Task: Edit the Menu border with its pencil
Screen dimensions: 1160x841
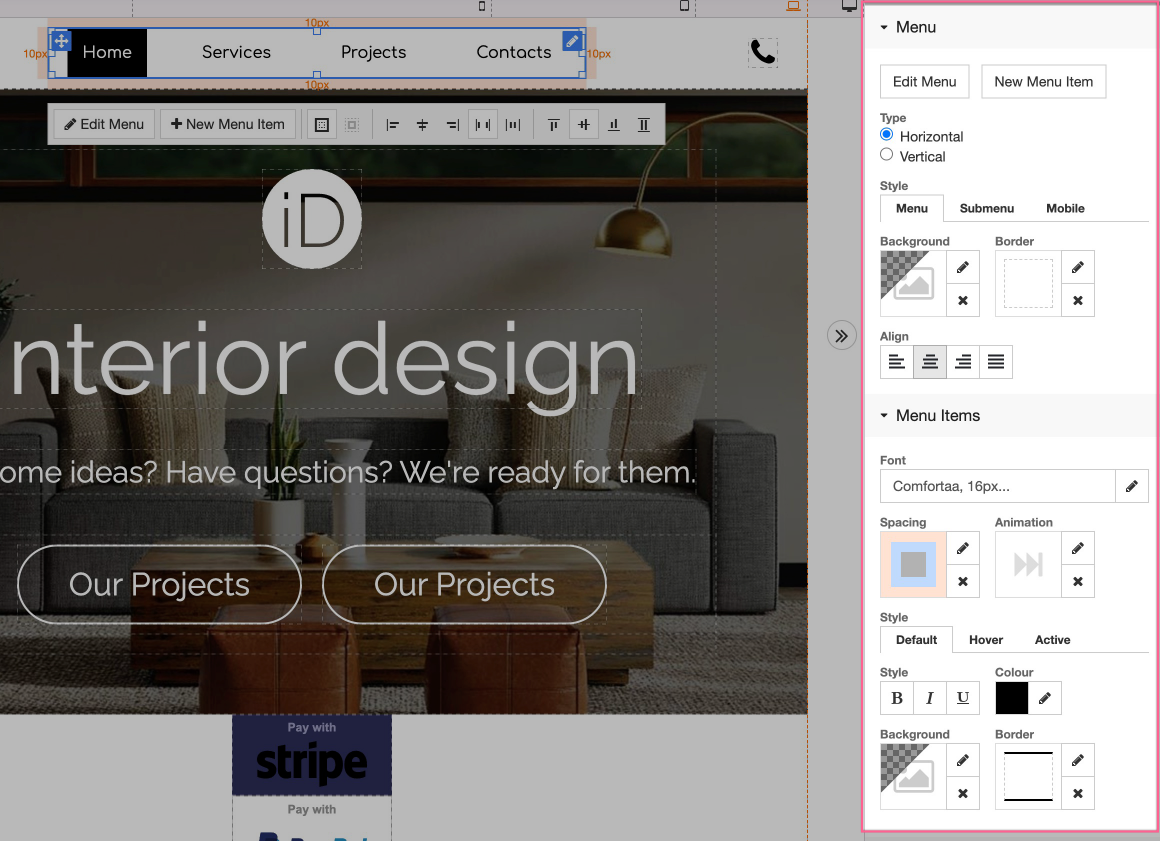Action: click(1078, 267)
